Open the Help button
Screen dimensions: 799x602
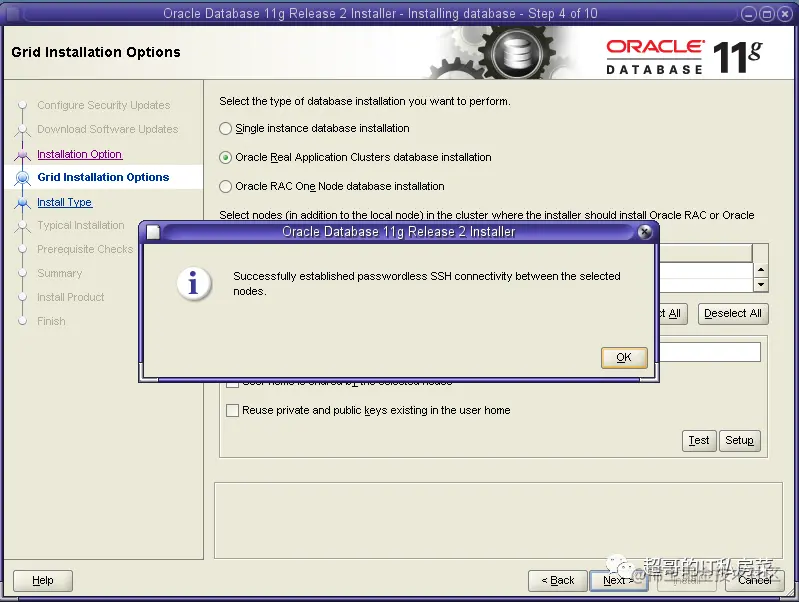[x=43, y=581]
